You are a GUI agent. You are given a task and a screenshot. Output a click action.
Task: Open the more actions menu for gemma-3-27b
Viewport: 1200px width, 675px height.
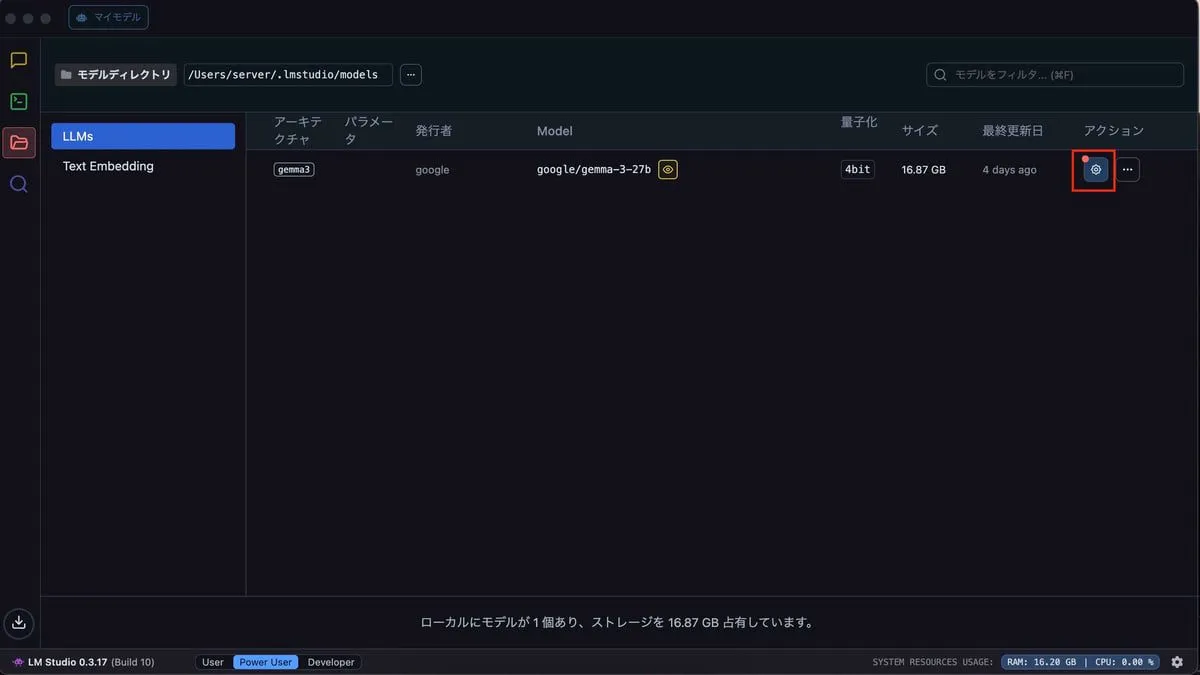click(x=1128, y=170)
